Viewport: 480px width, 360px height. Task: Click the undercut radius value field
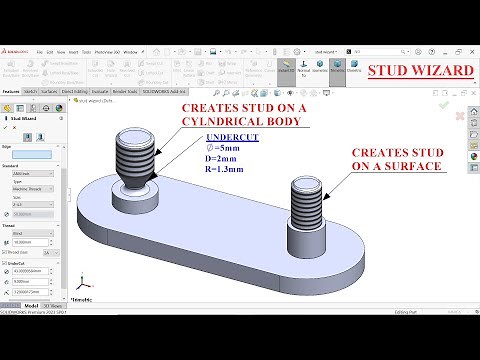(x=30, y=292)
